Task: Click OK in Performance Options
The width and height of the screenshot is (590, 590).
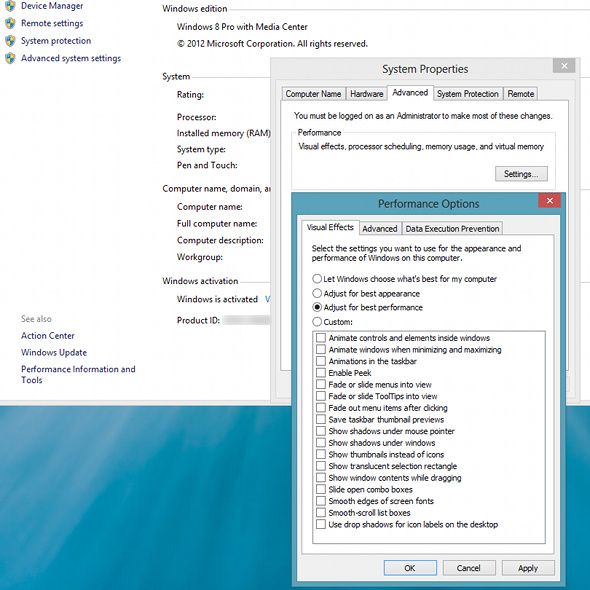Action: (410, 568)
